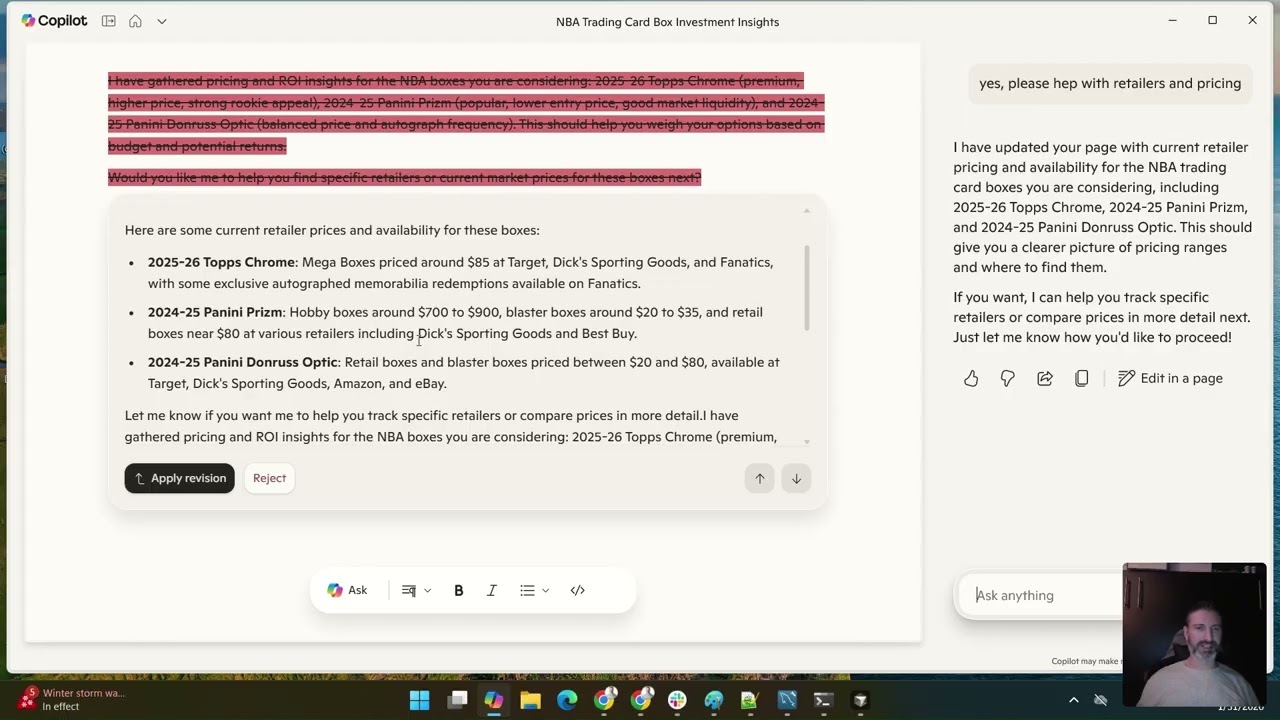The height and width of the screenshot is (720, 1280).
Task: Expand the chevron dropdown in the title bar
Action: pos(162,21)
